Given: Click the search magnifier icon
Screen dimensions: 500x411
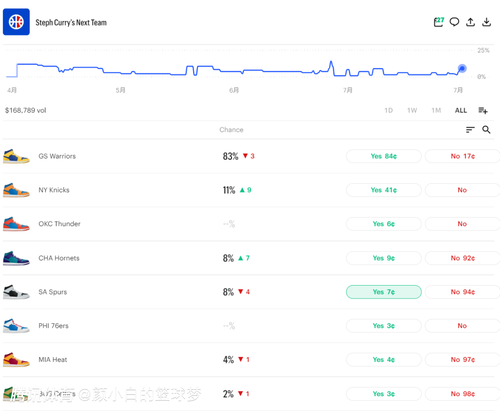Looking at the screenshot, I should click(x=486, y=130).
